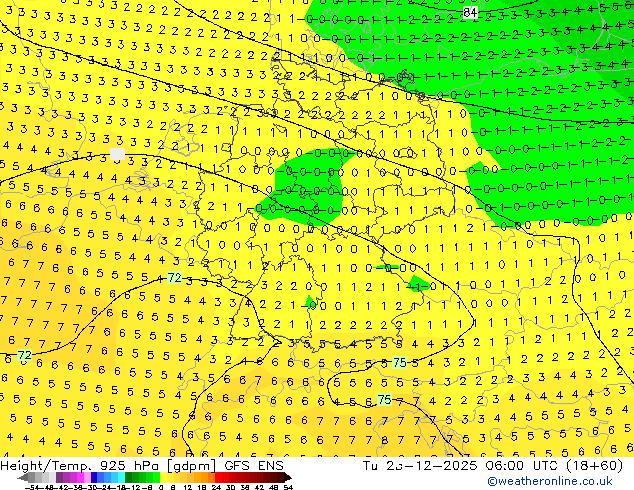Click the 72 contour label at the left map edge
Viewport: 634px width, 490px height.
coord(24,355)
